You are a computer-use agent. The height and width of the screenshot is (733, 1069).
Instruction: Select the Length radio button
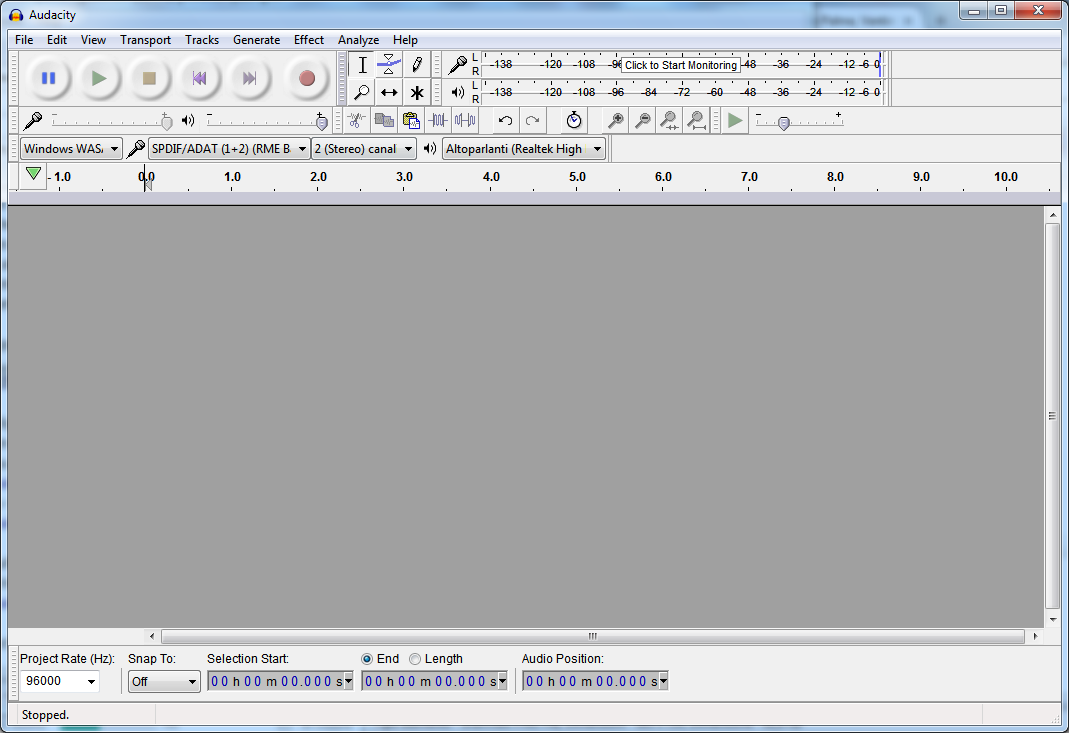click(415, 659)
